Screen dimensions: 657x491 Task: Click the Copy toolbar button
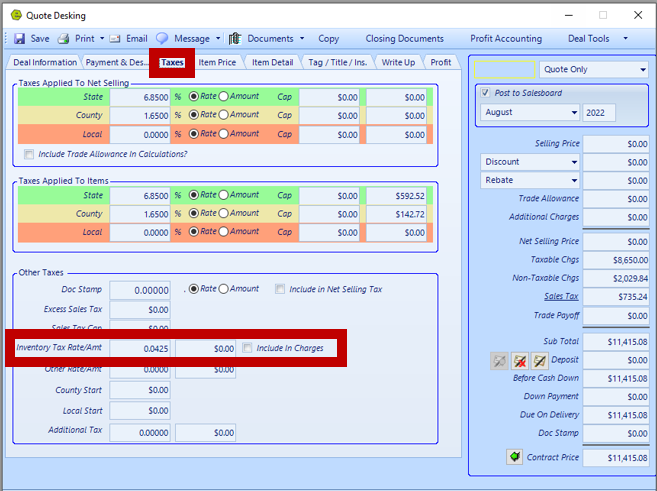click(x=328, y=39)
